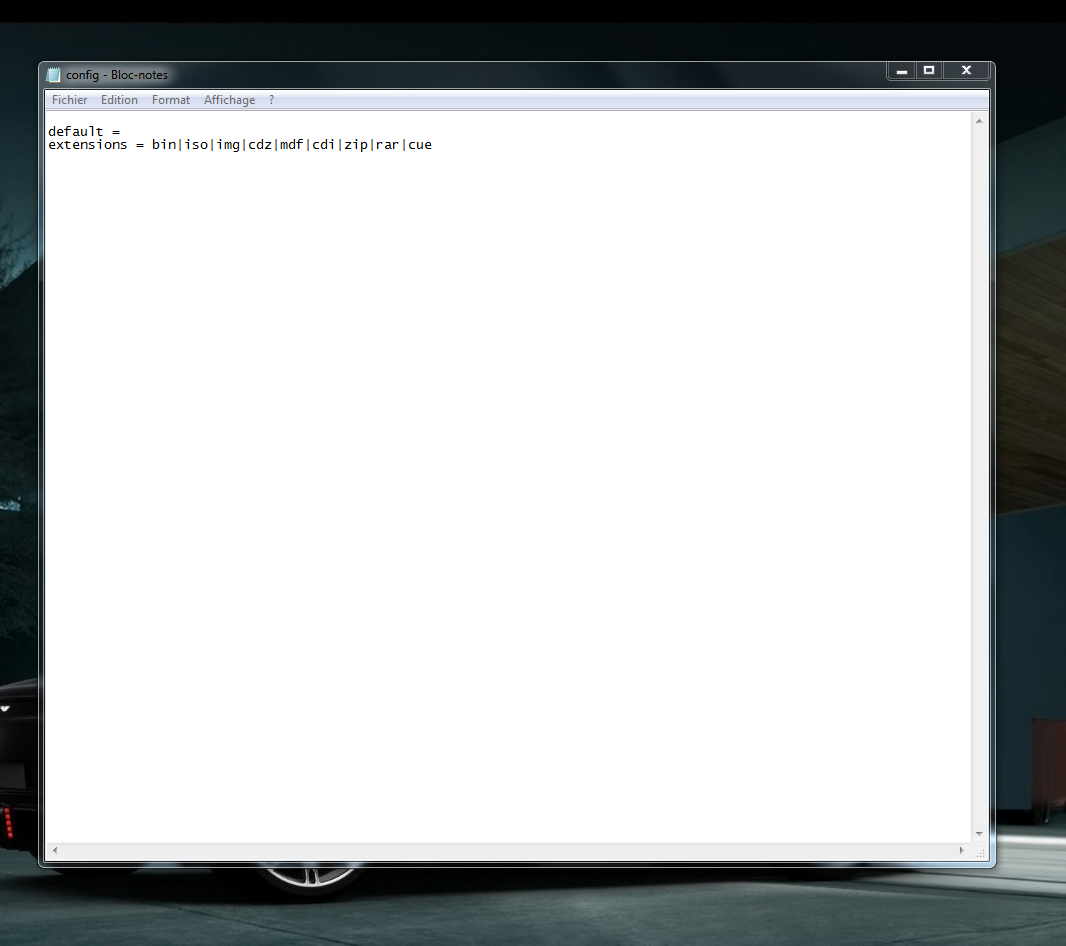The height and width of the screenshot is (946, 1066).
Task: Close the config Bloc-notes window
Action: (x=966, y=71)
